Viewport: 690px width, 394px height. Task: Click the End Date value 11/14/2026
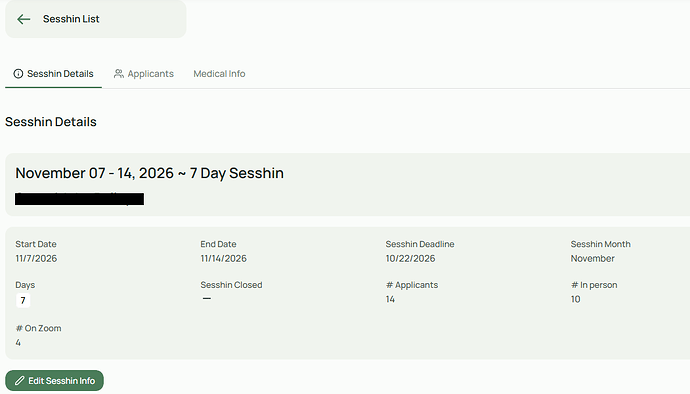224,258
